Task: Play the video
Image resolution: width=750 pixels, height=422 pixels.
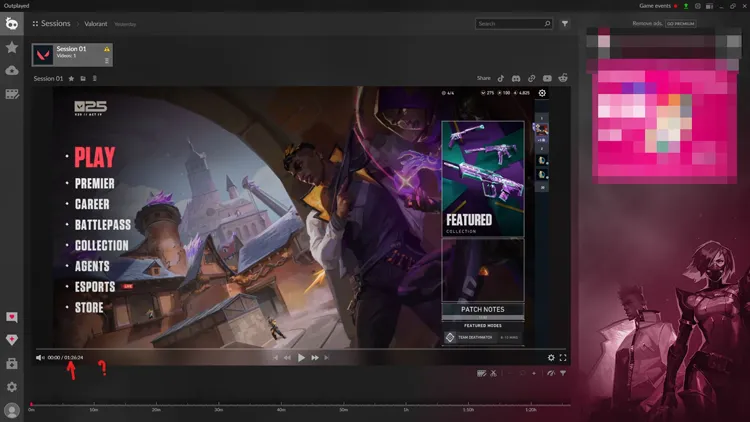Action: (301, 357)
